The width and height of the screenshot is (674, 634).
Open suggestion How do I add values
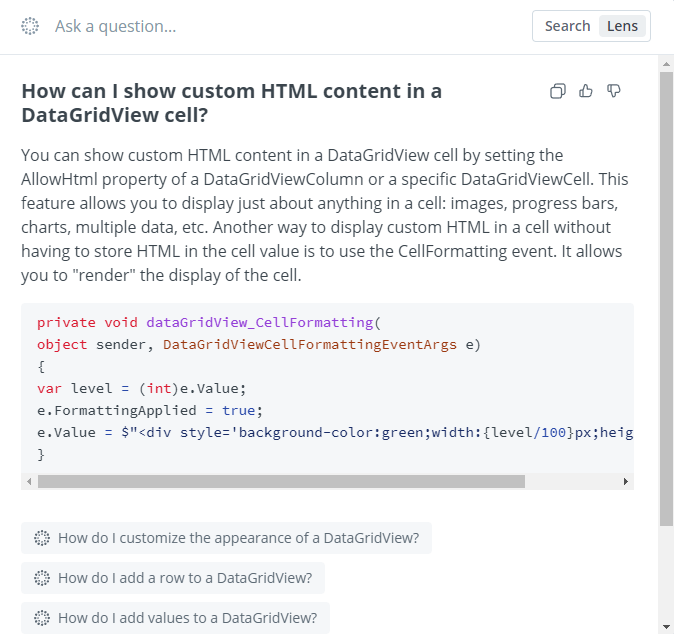click(x=175, y=618)
